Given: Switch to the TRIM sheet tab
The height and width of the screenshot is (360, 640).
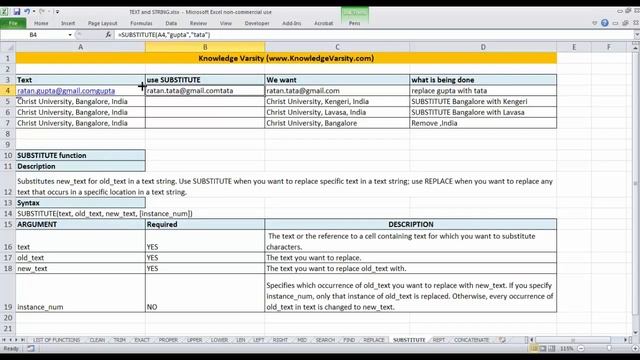Looking at the screenshot, I should [x=119, y=340].
